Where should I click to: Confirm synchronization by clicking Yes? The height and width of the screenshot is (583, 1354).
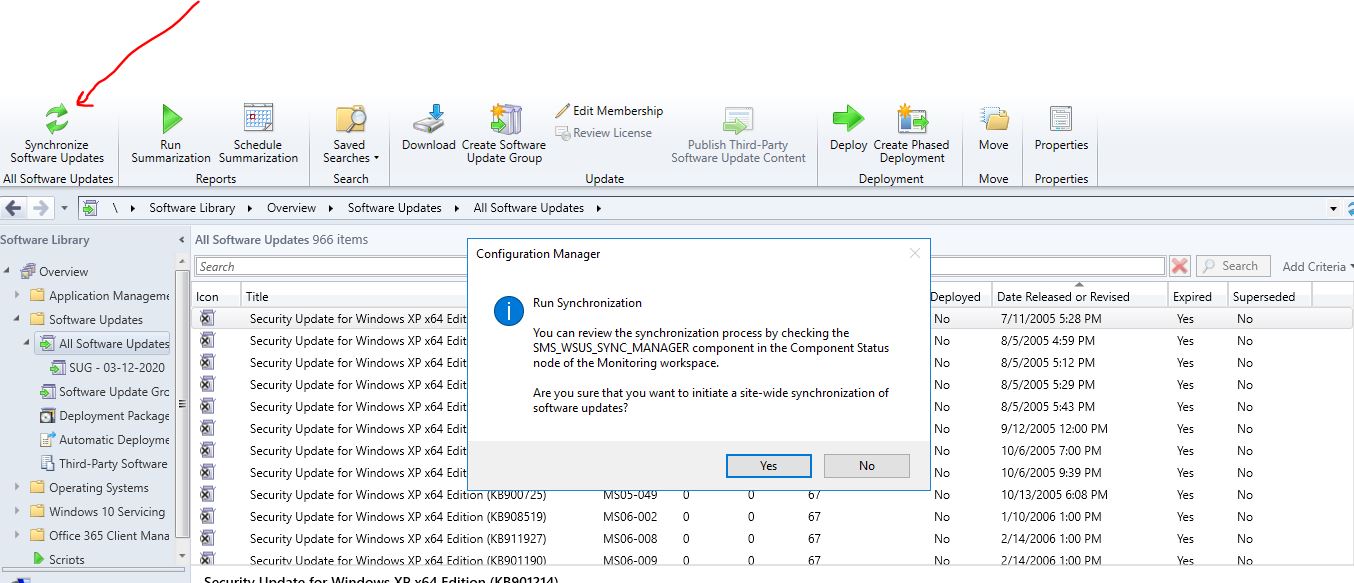pos(768,465)
